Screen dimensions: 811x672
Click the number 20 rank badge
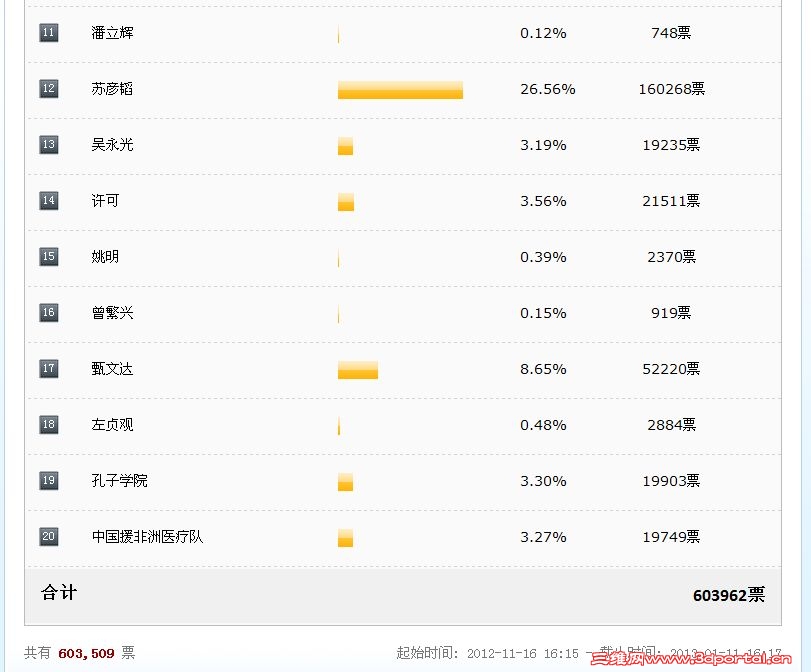click(x=49, y=536)
